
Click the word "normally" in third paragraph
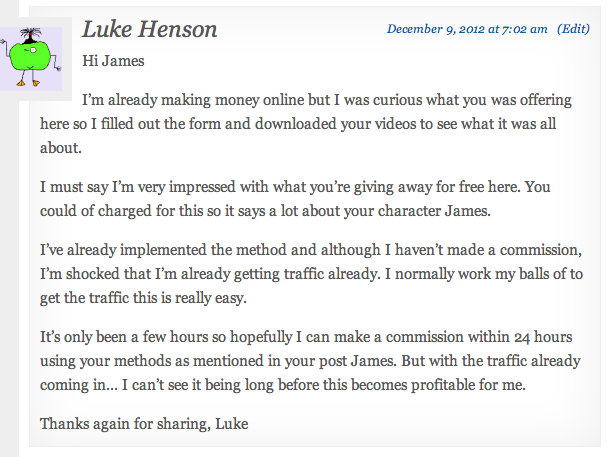[x=424, y=275]
